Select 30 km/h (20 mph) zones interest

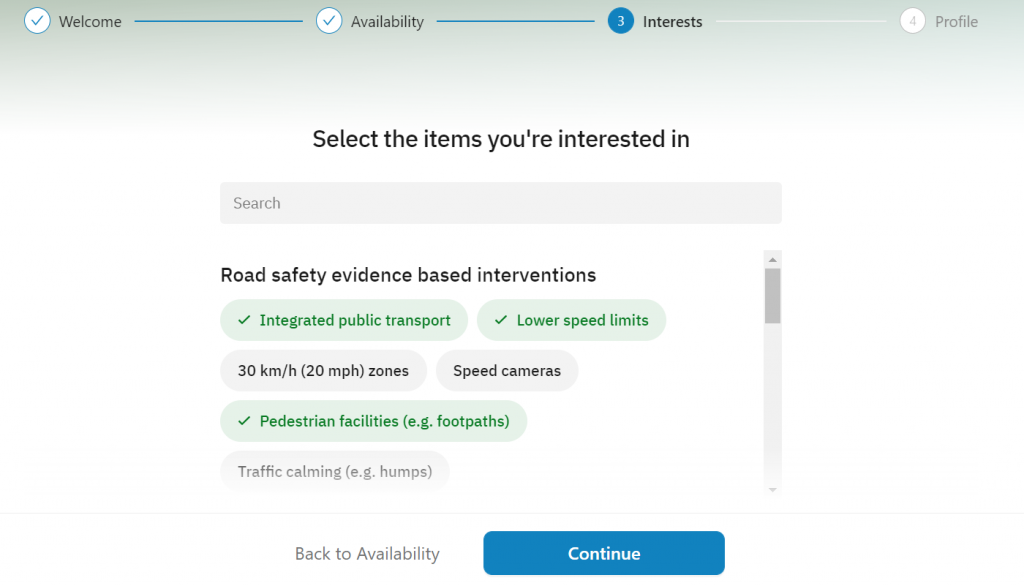point(323,370)
